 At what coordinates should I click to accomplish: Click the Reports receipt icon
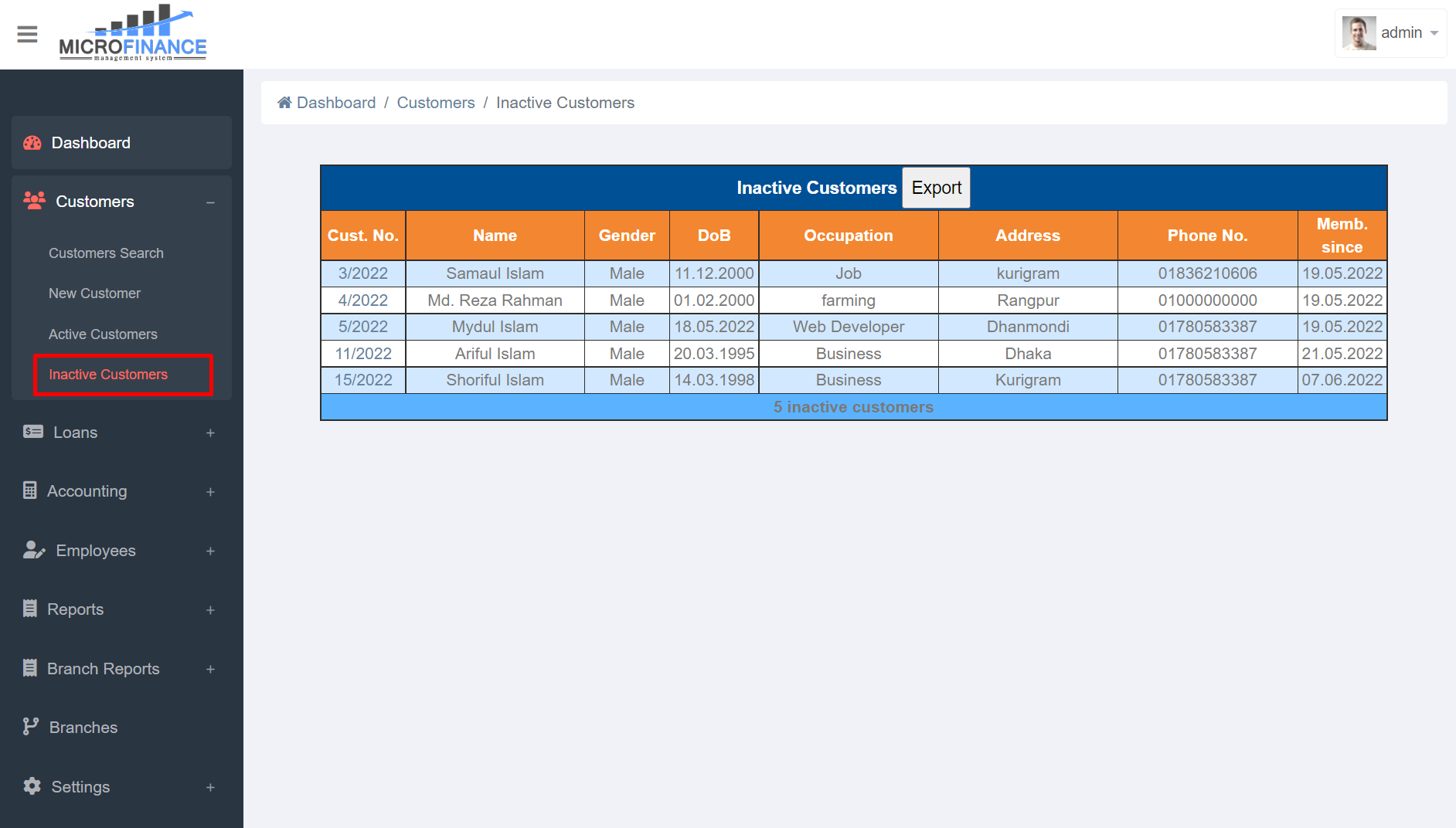click(x=30, y=609)
